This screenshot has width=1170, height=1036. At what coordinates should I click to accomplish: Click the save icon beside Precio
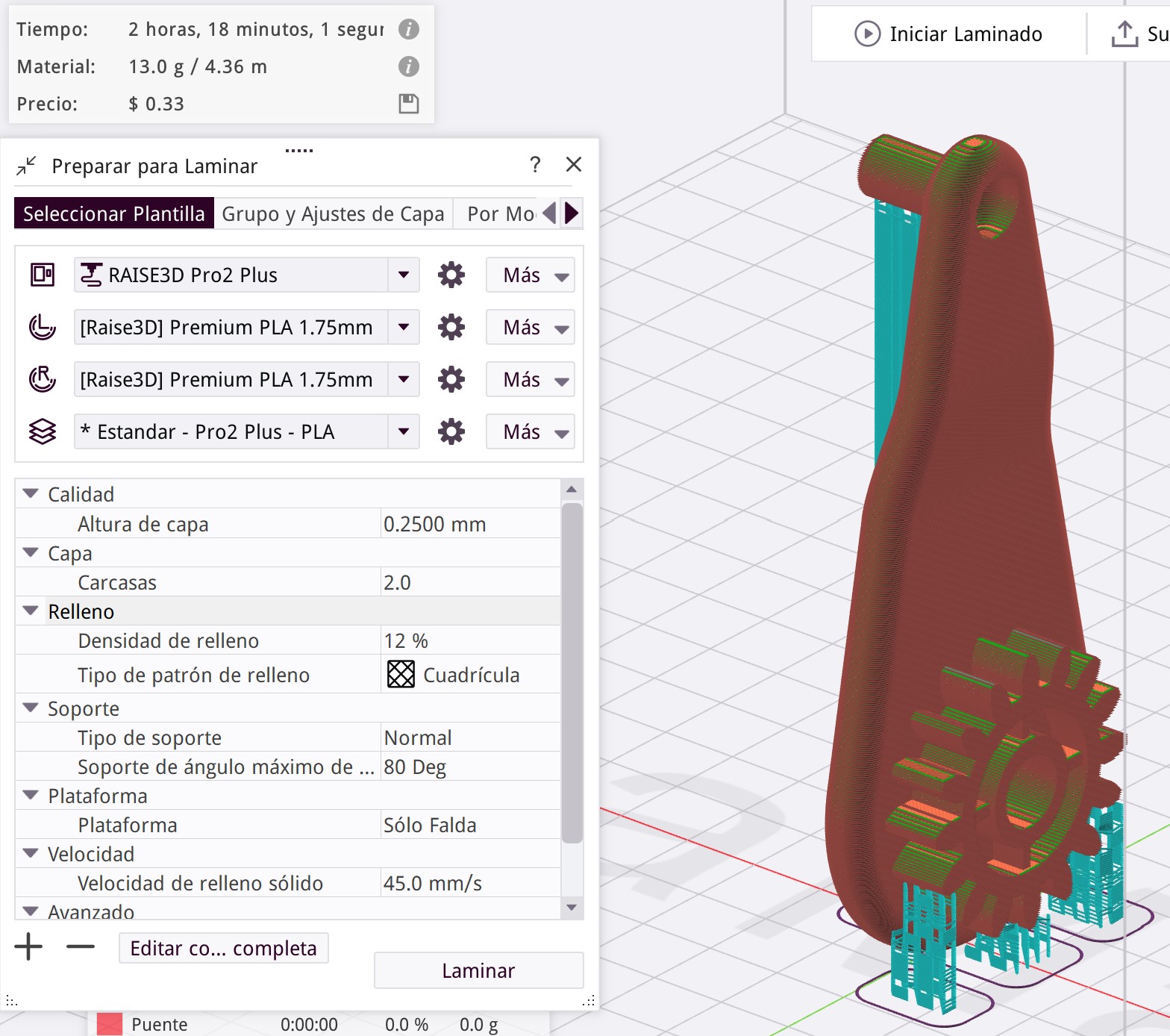408,104
